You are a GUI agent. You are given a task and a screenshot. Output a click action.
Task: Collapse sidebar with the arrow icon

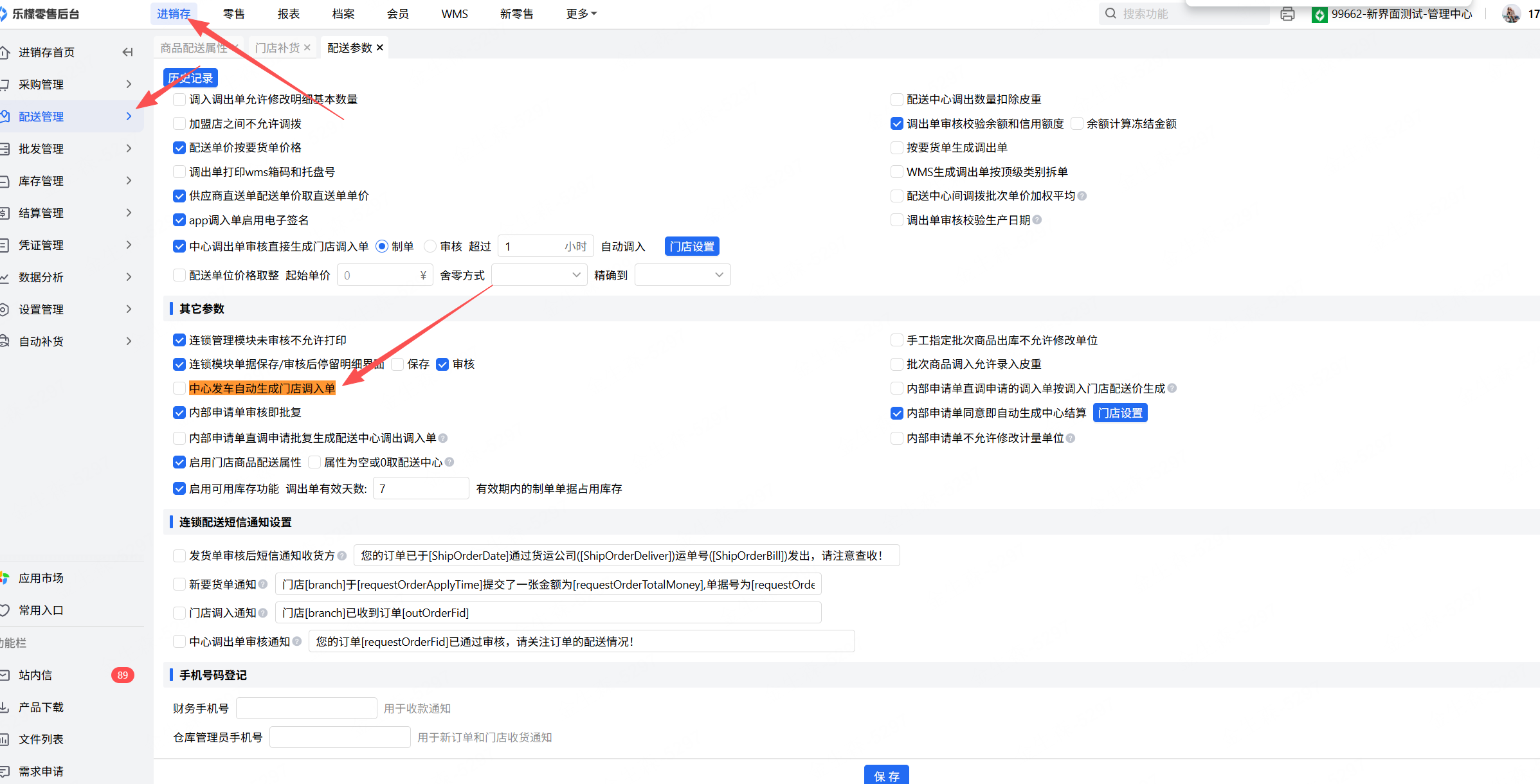[127, 52]
